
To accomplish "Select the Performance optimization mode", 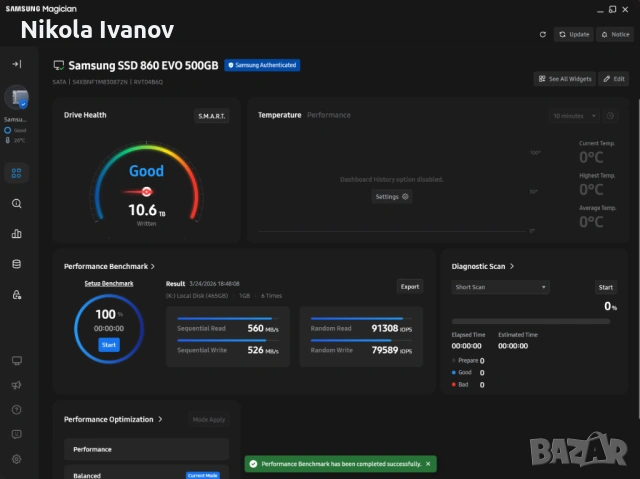I will click(x=146, y=449).
